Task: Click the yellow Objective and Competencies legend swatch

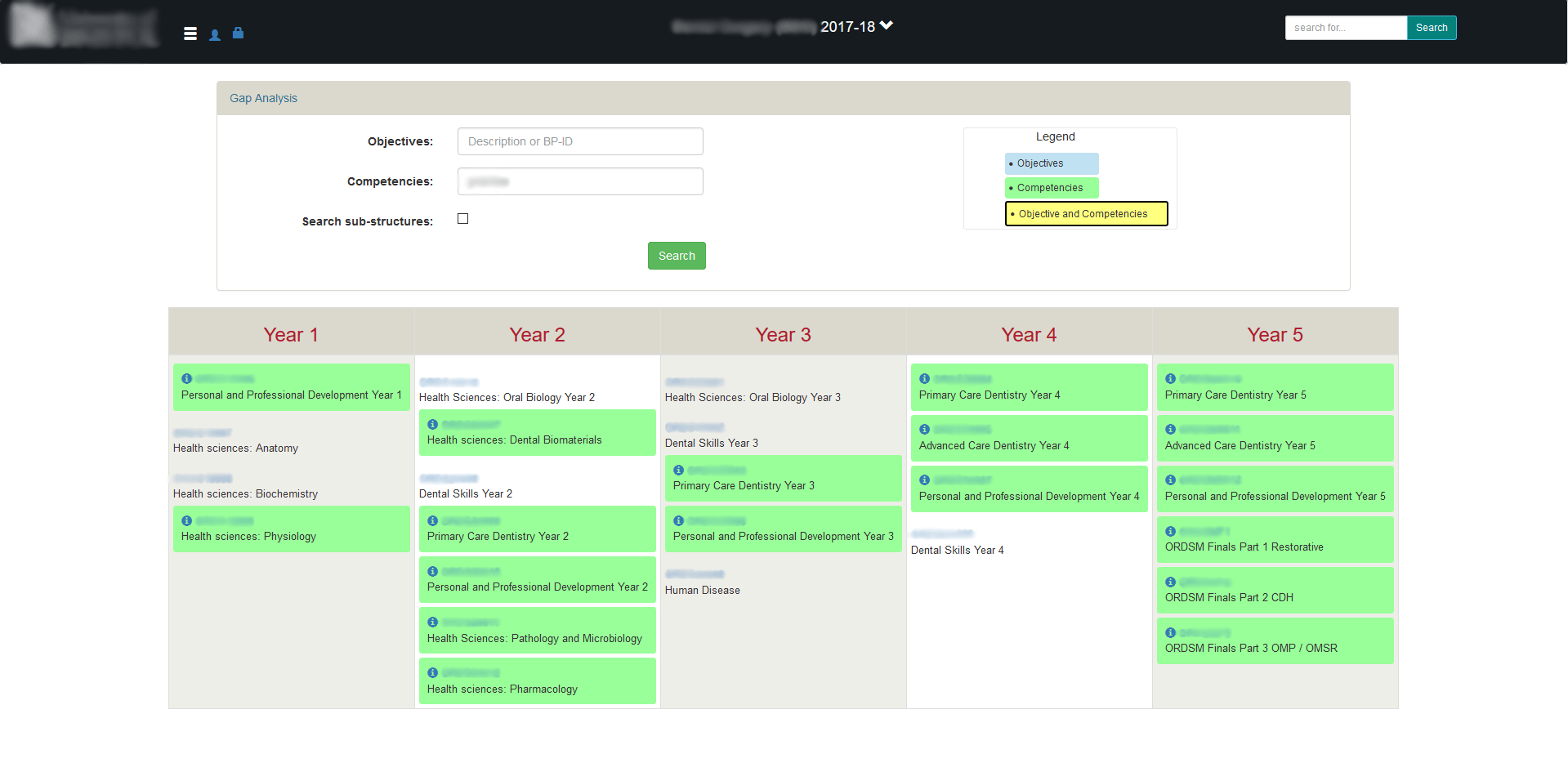Action: 1086,214
